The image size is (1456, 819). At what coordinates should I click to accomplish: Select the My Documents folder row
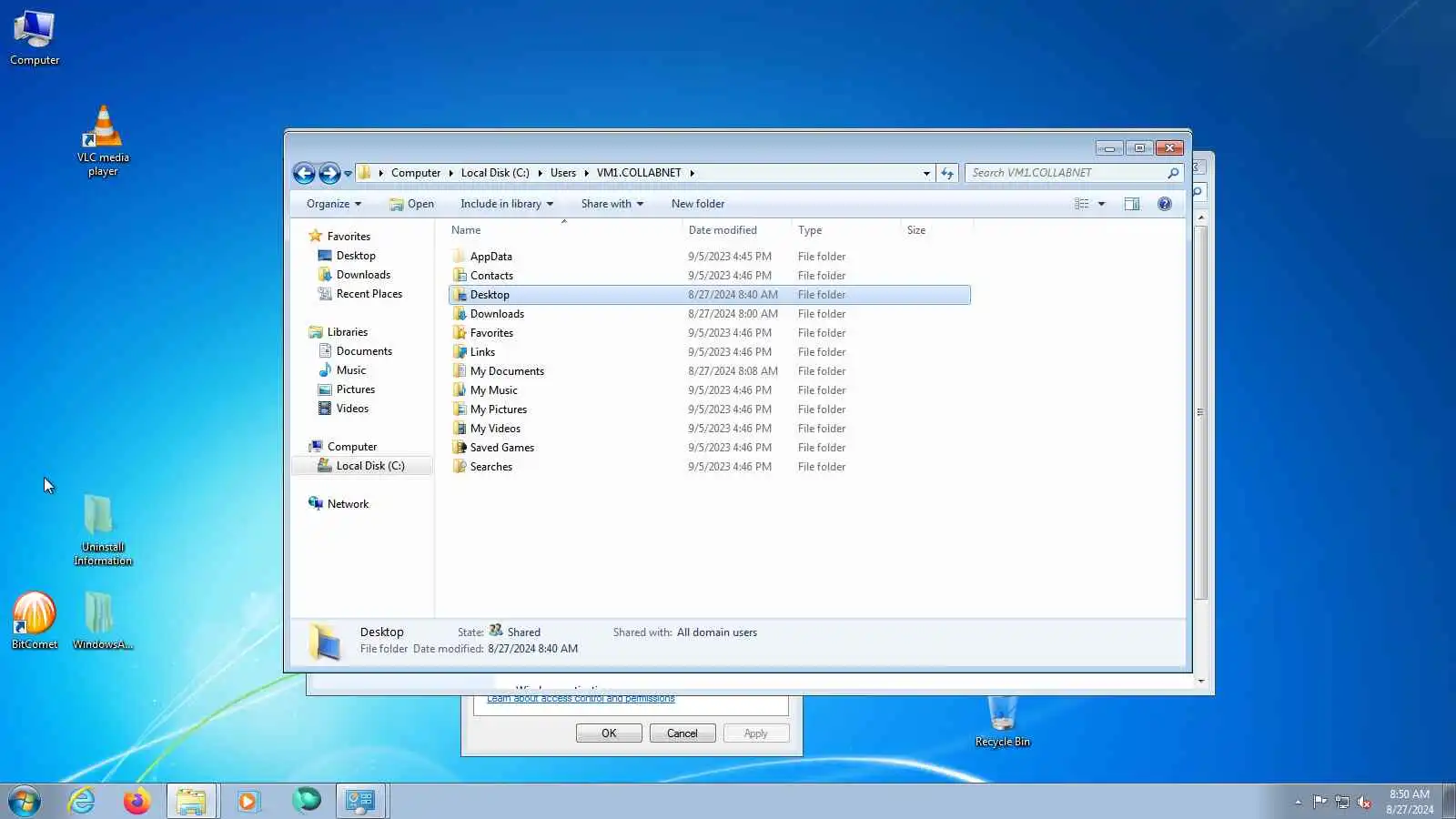710,371
